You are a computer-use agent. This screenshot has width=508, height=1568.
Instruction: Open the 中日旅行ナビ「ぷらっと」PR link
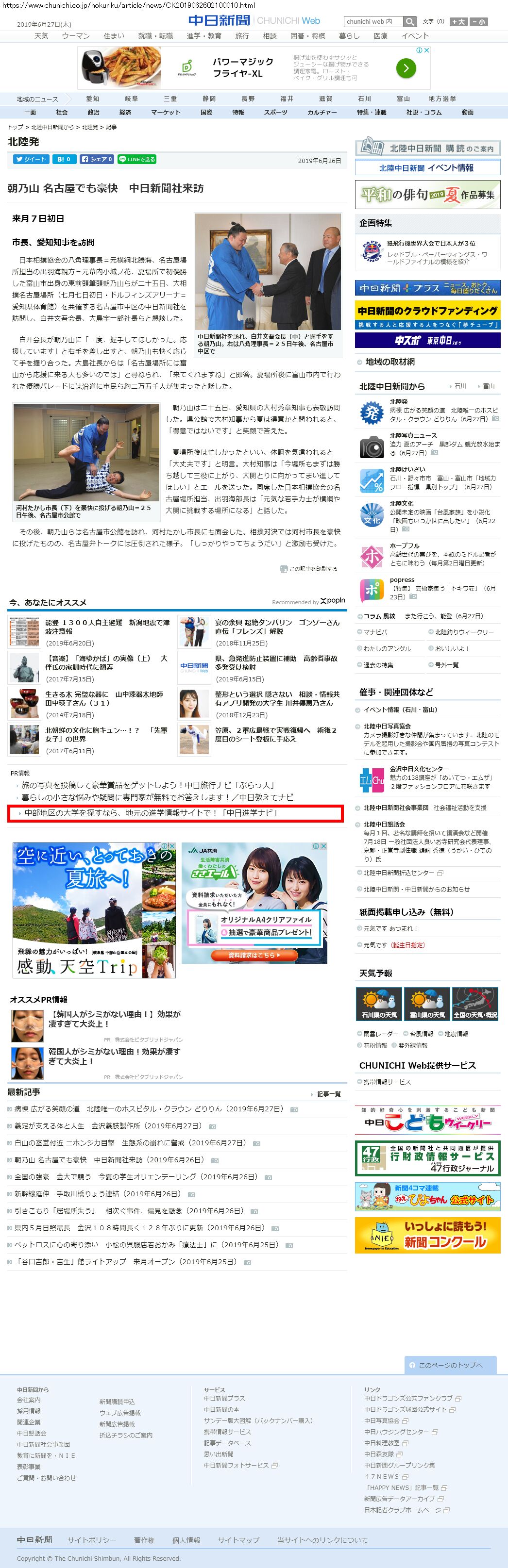[x=148, y=785]
